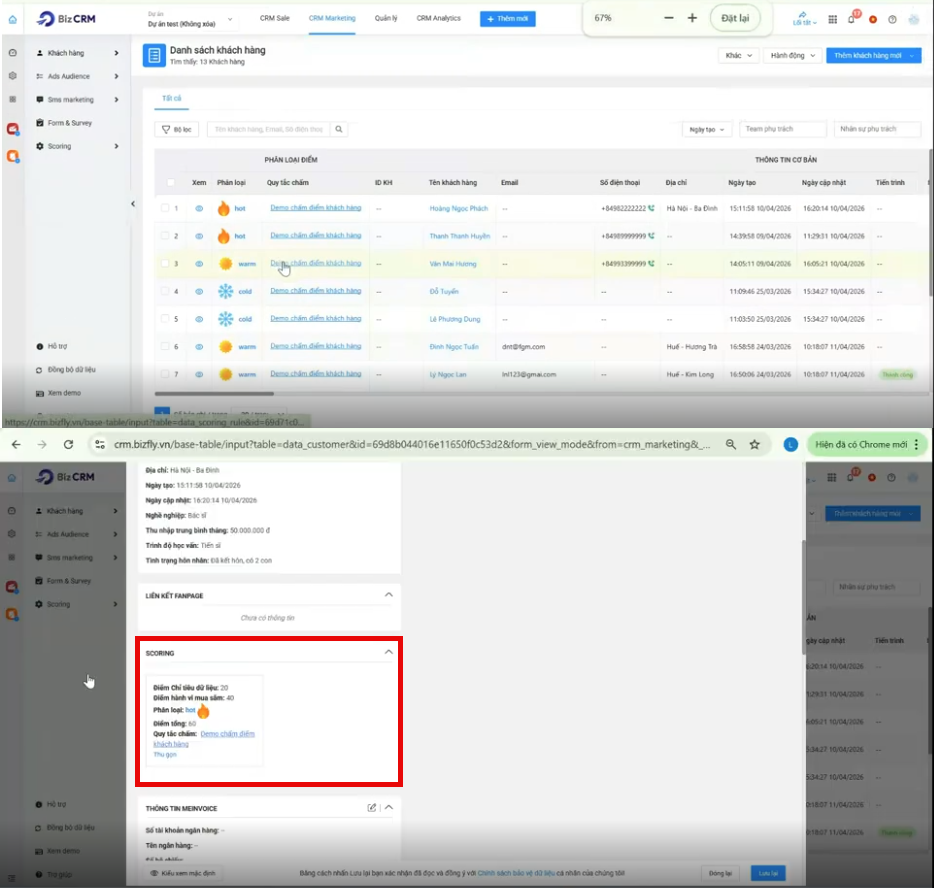Viewport: 934px width, 888px height.
Task: Open the Quản lý menu
Action: tap(386, 18)
